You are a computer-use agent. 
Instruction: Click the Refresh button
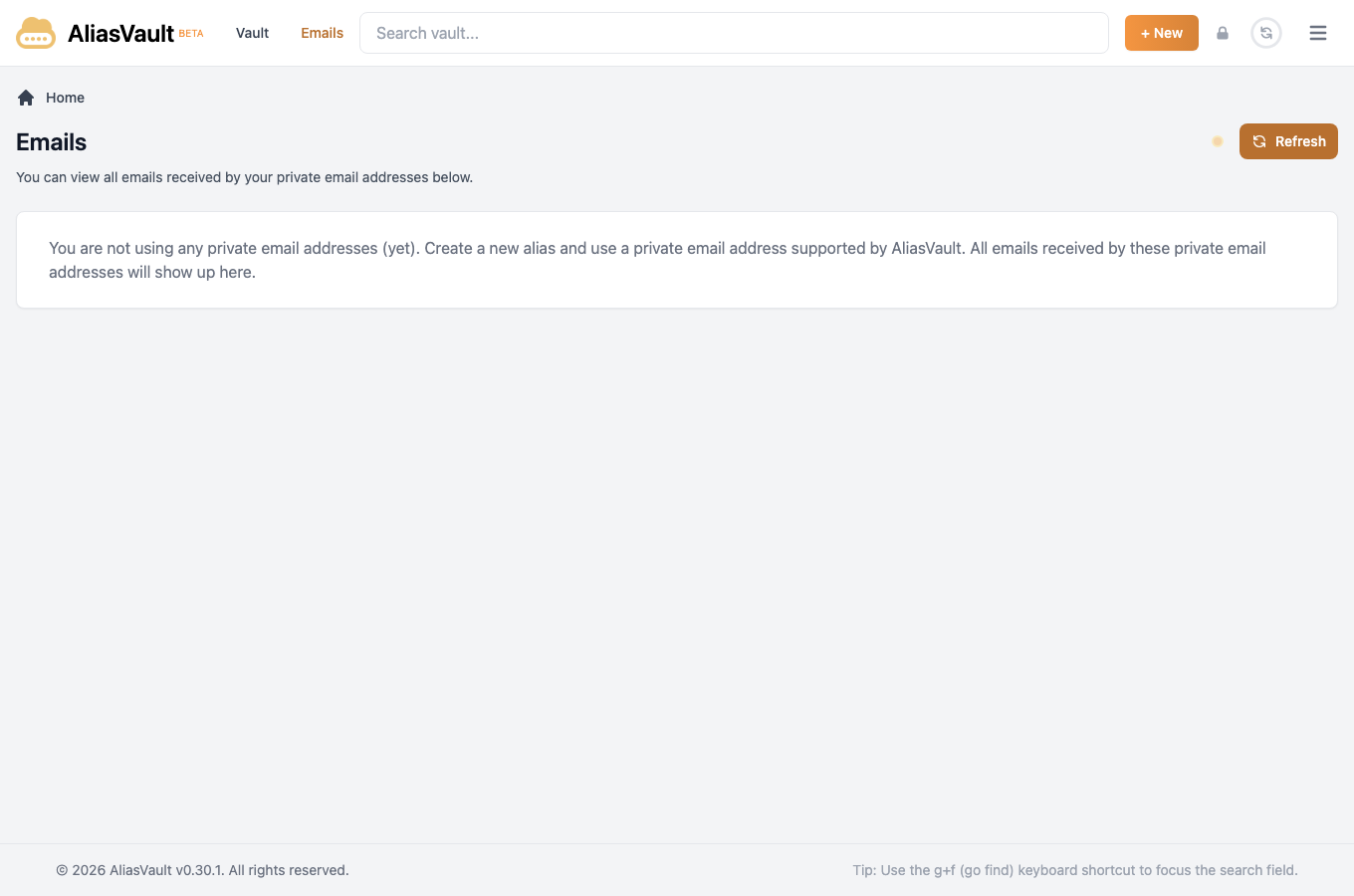click(x=1288, y=141)
